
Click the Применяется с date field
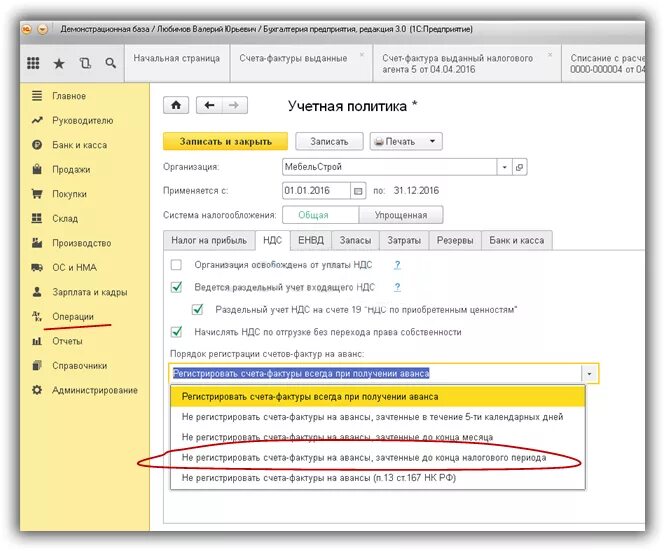pyautogui.click(x=316, y=191)
